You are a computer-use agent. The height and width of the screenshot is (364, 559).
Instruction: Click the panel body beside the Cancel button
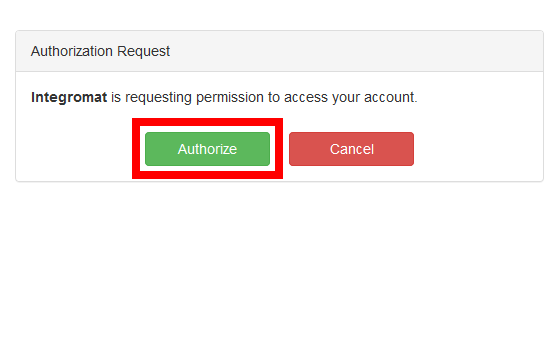tap(478, 149)
